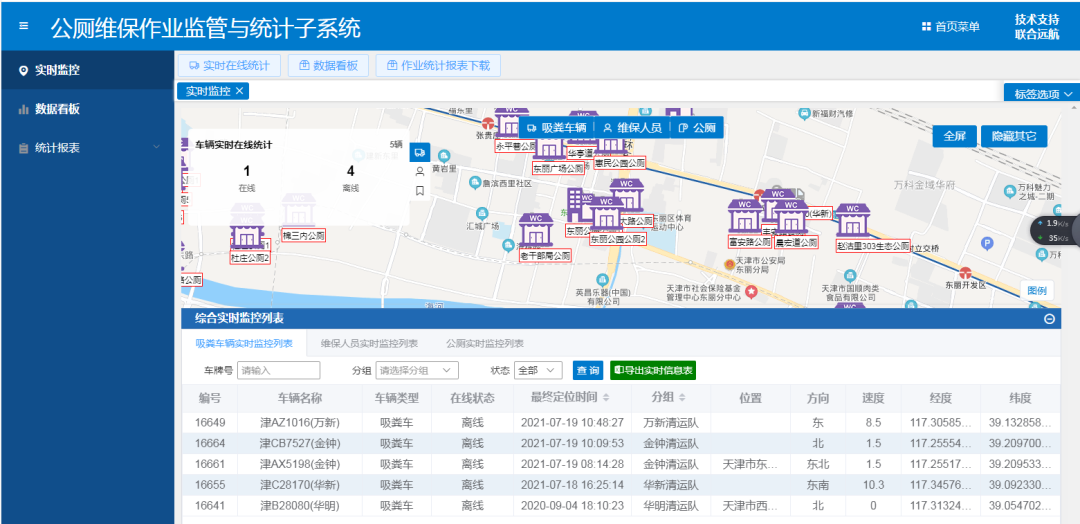Image resolution: width=1080 pixels, height=524 pixels.
Task: Click 数据看板 toolbar button
Action: (329, 65)
